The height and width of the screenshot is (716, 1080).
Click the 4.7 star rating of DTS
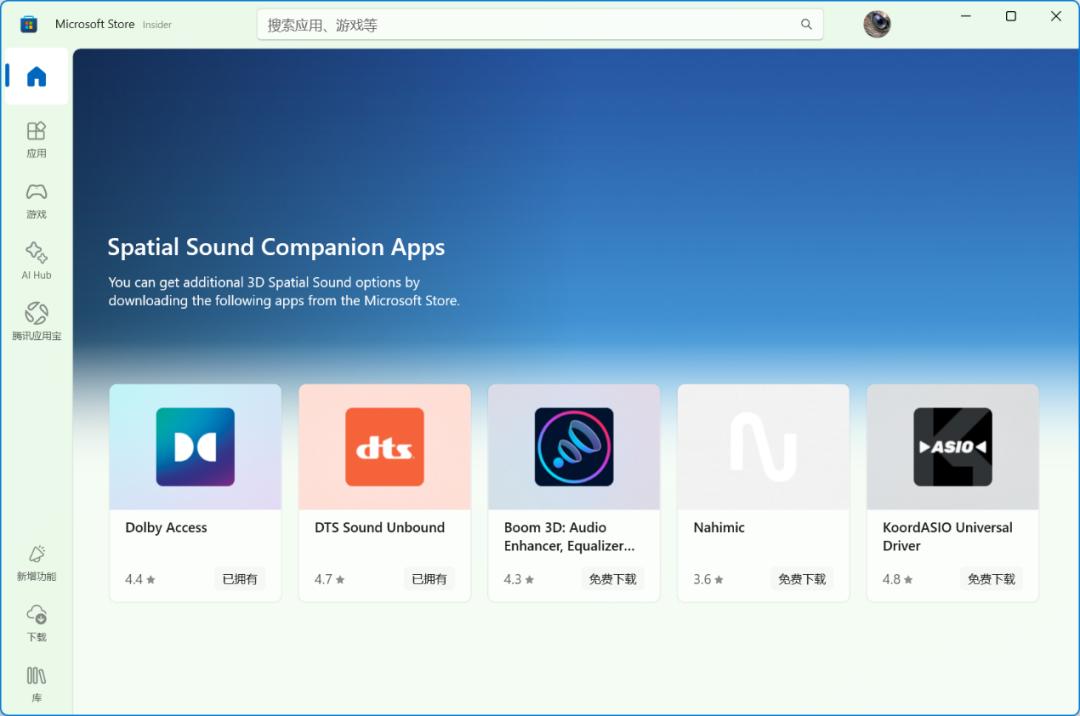click(x=329, y=580)
